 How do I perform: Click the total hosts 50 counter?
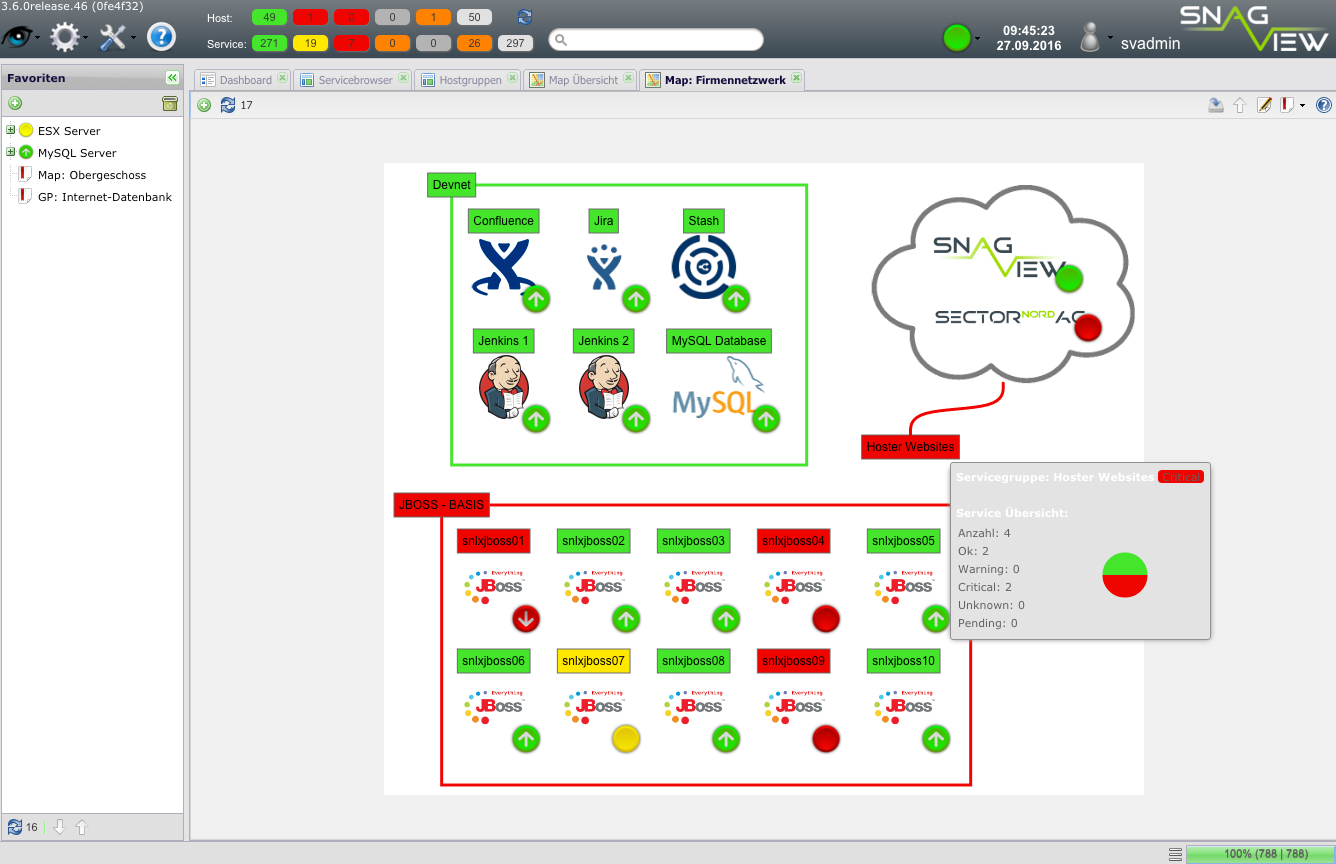(x=474, y=17)
